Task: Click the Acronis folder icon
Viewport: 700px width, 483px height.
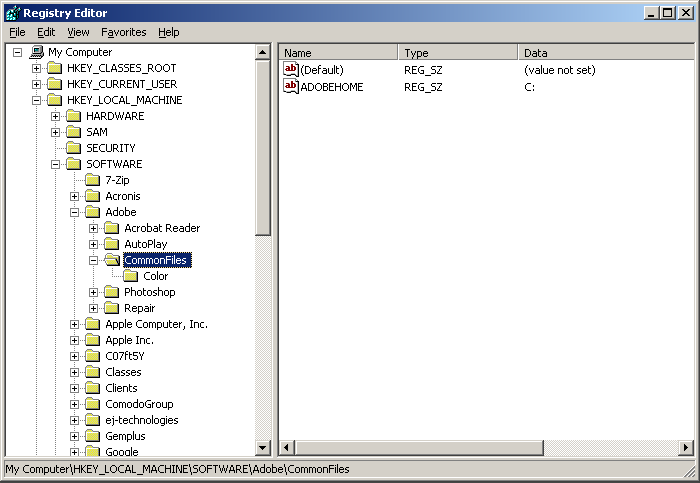Action: click(93, 196)
